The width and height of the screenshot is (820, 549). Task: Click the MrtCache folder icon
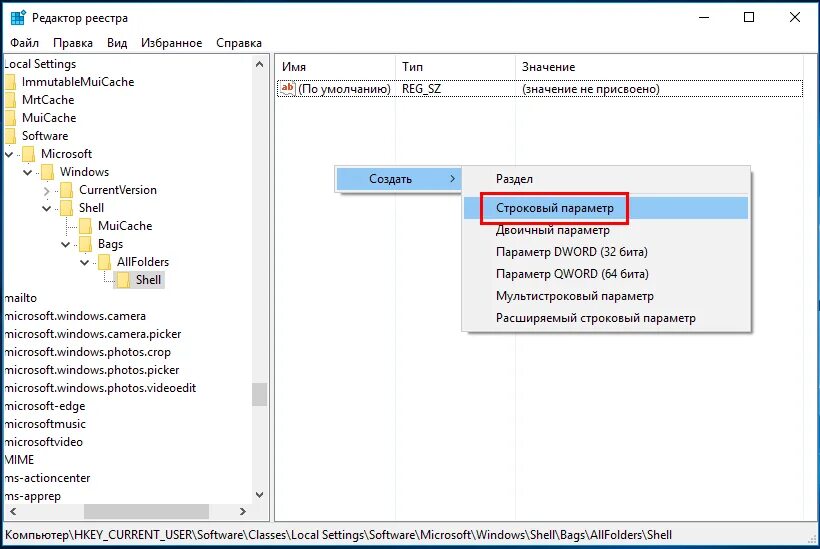[x=10, y=100]
